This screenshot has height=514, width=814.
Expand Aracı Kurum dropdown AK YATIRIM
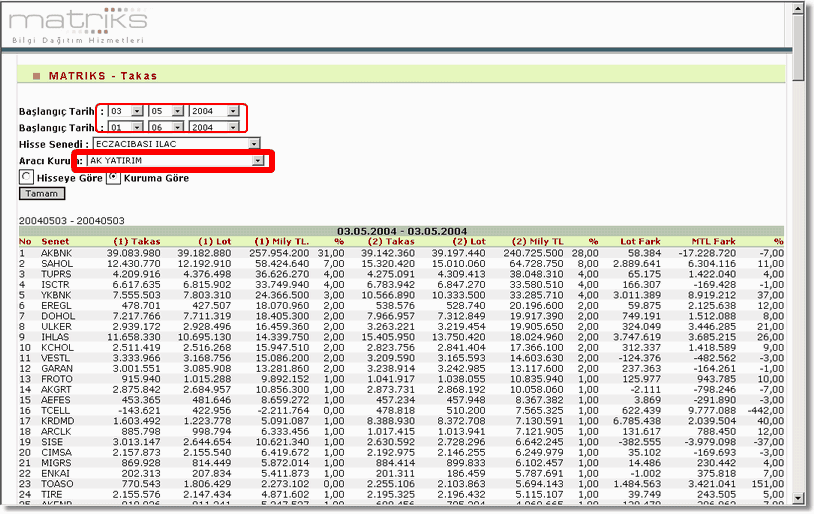(176, 160)
